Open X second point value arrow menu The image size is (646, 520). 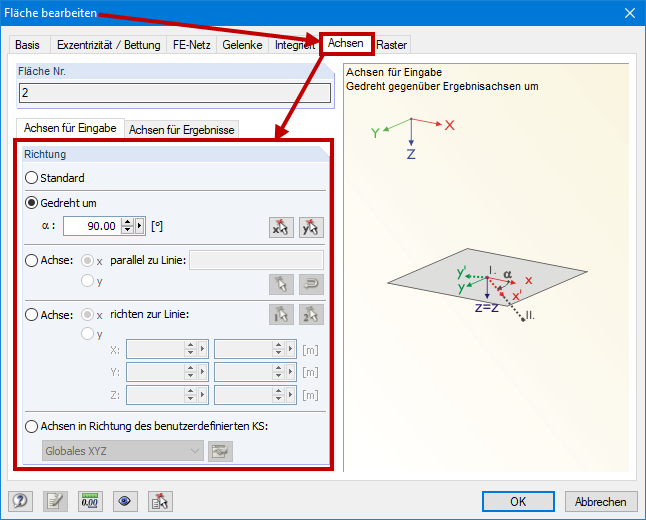click(x=291, y=349)
